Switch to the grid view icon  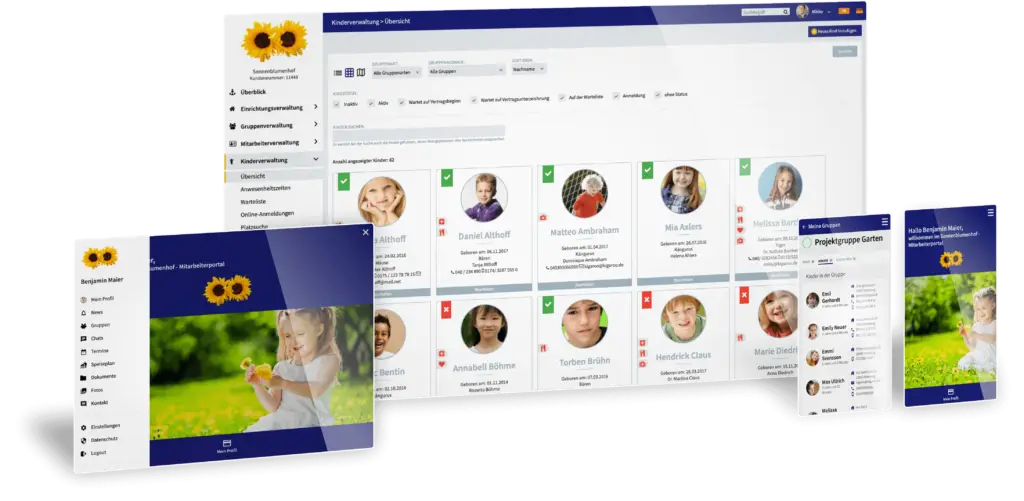[349, 72]
